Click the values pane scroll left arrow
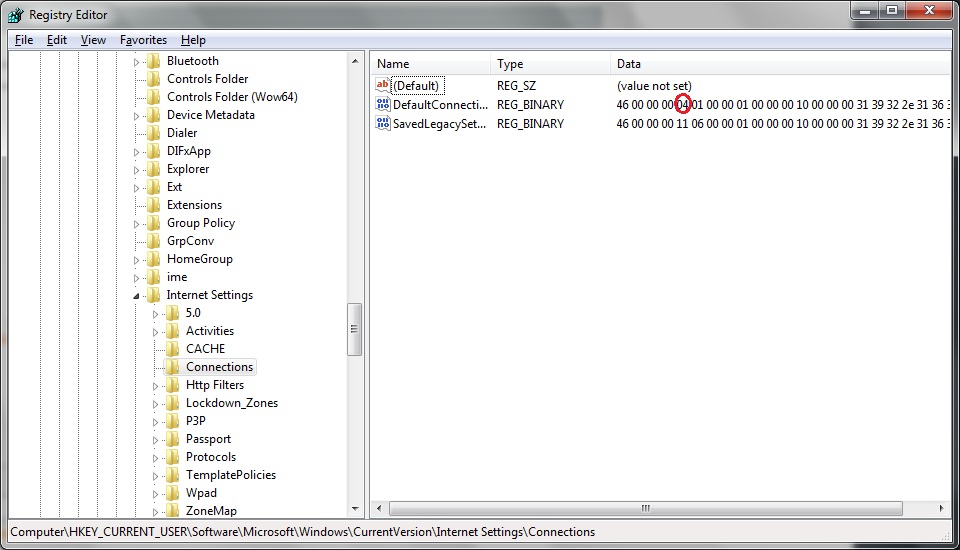This screenshot has width=960, height=550. [x=379, y=508]
